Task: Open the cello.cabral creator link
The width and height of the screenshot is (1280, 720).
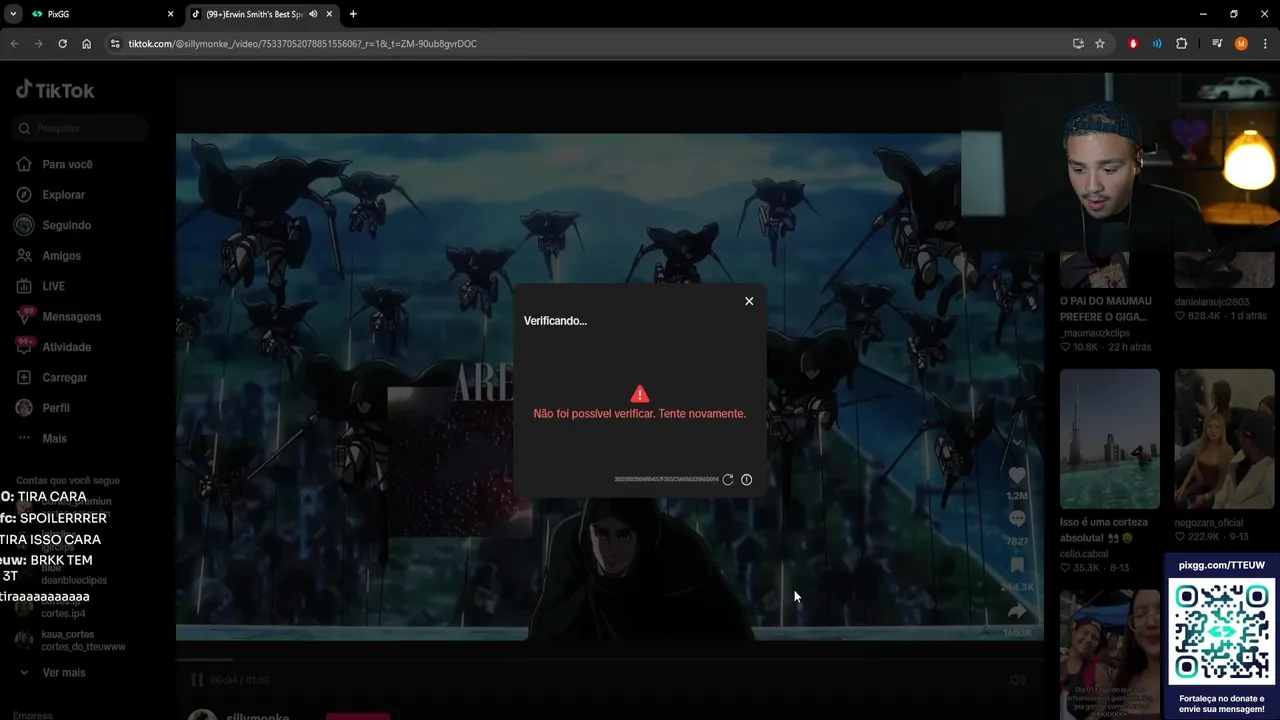Action: click(x=1085, y=553)
